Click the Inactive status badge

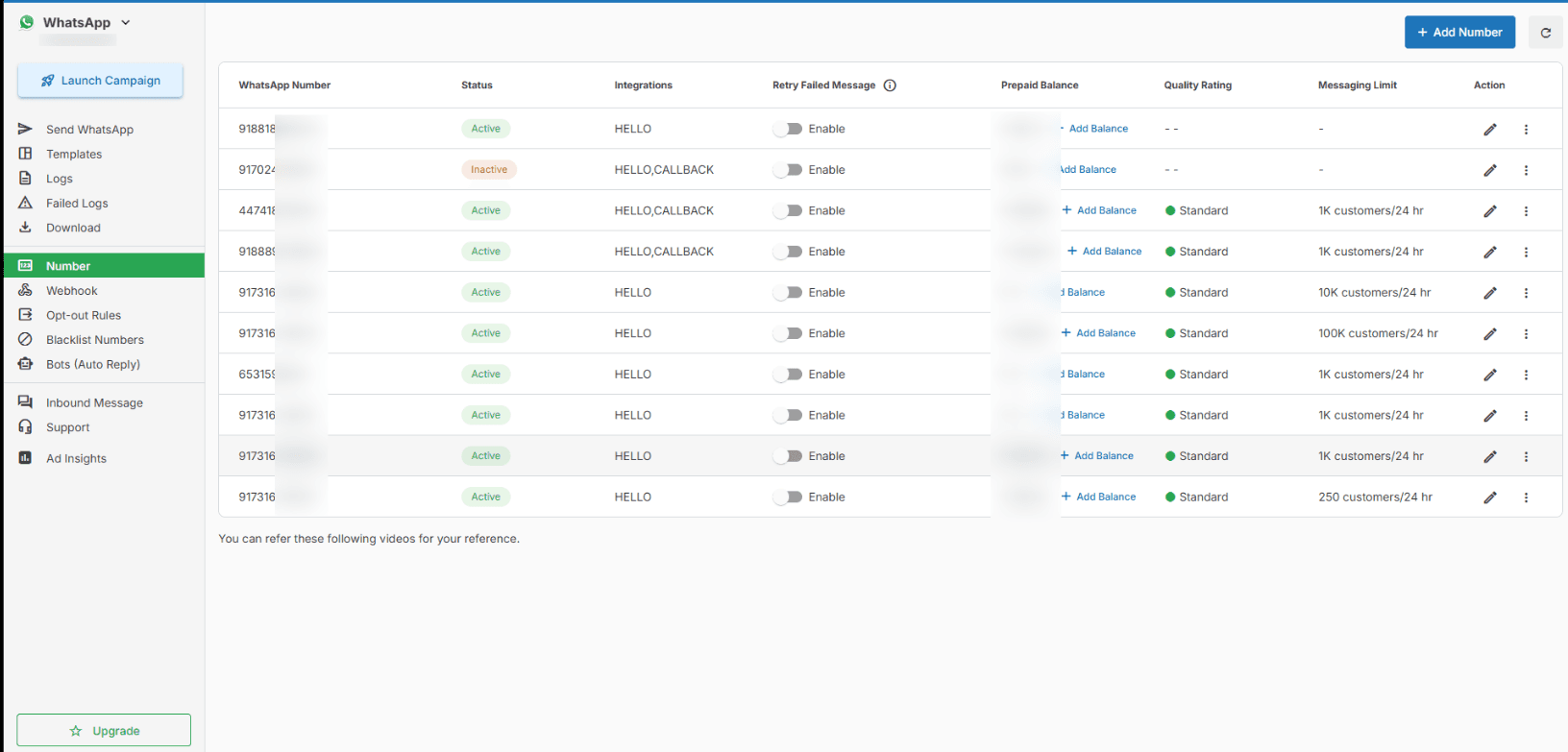489,170
